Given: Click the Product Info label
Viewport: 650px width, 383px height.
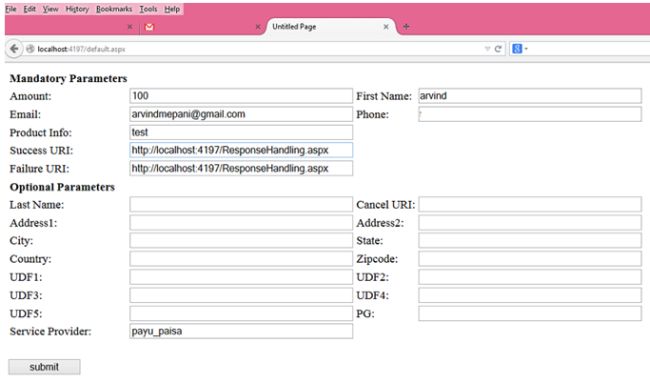Looking at the screenshot, I should point(41,132).
